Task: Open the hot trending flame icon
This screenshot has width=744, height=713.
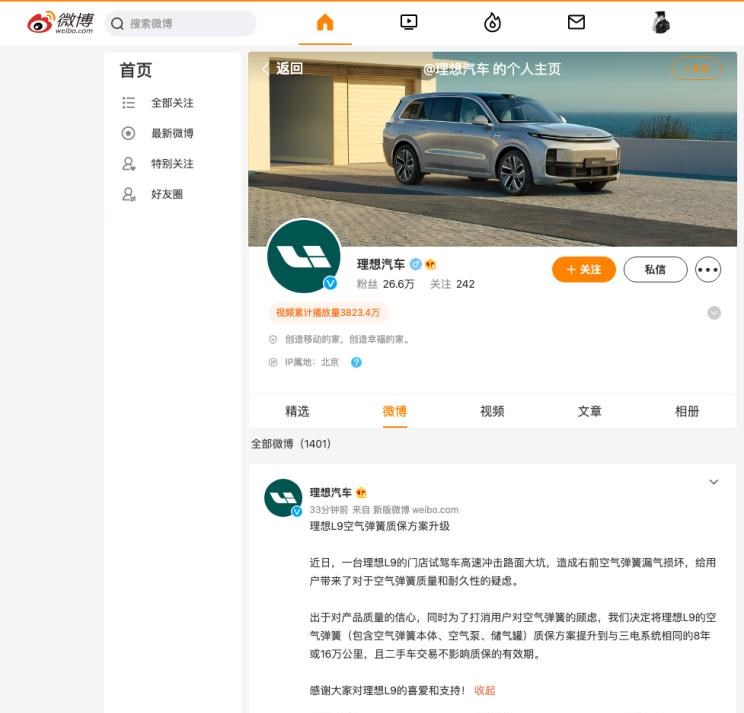Action: pyautogui.click(x=492, y=22)
